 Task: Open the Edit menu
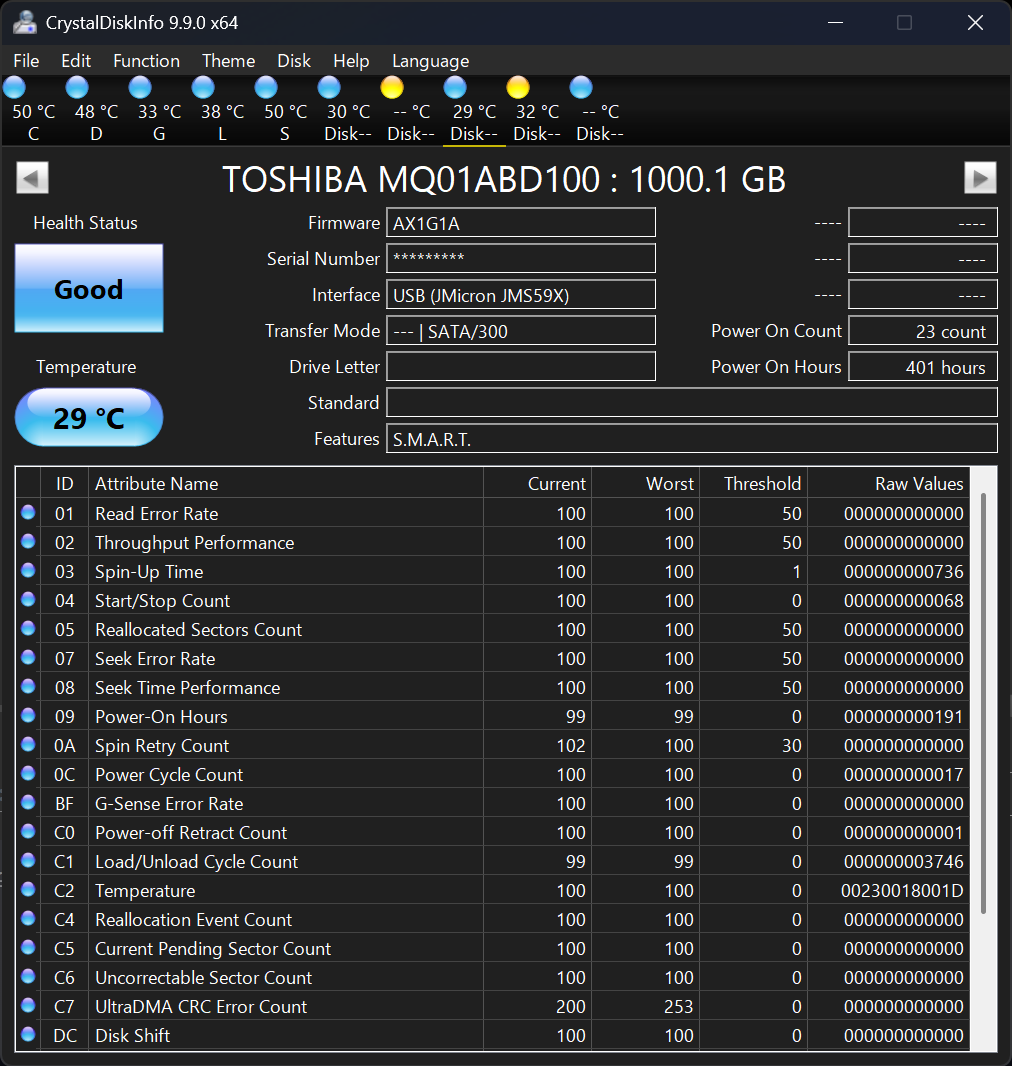[x=76, y=61]
